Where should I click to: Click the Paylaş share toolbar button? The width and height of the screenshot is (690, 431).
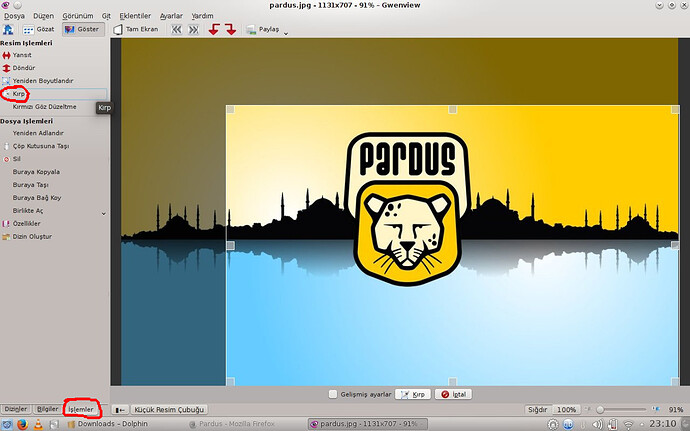263,29
